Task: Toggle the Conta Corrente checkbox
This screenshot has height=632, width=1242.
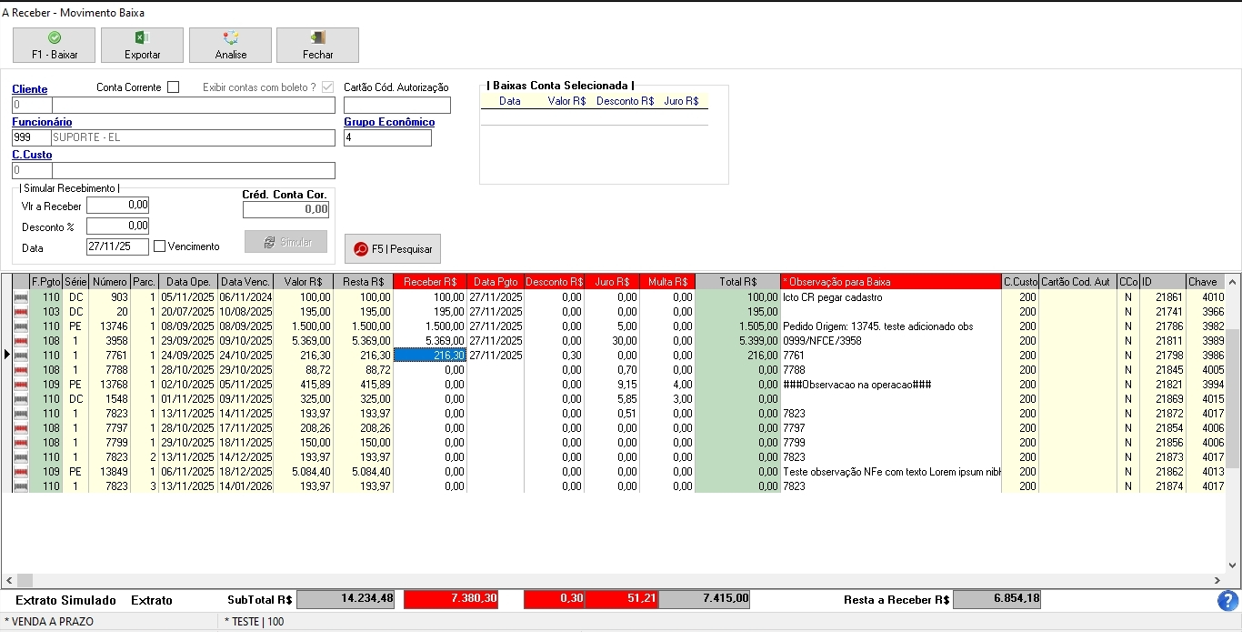Action: (173, 88)
